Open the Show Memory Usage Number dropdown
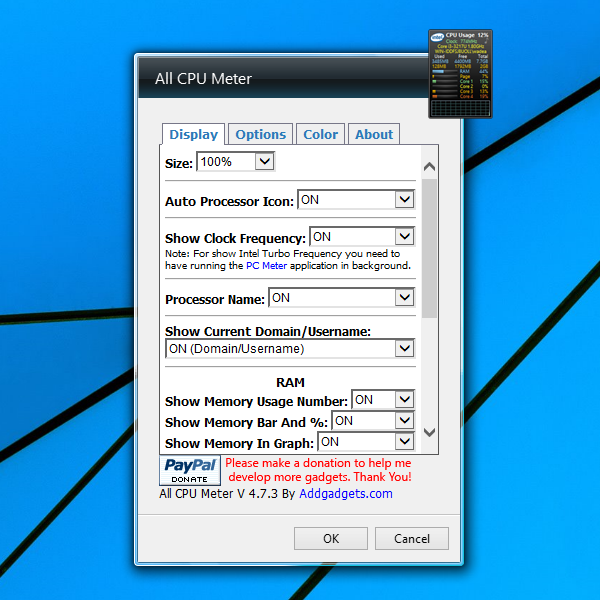 pos(383,399)
